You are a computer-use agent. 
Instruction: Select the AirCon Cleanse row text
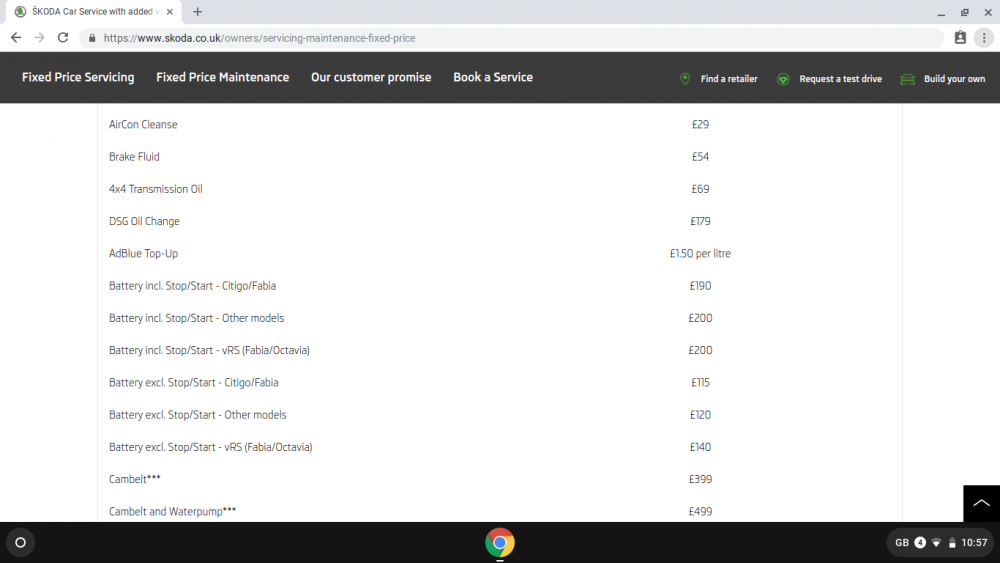143,124
